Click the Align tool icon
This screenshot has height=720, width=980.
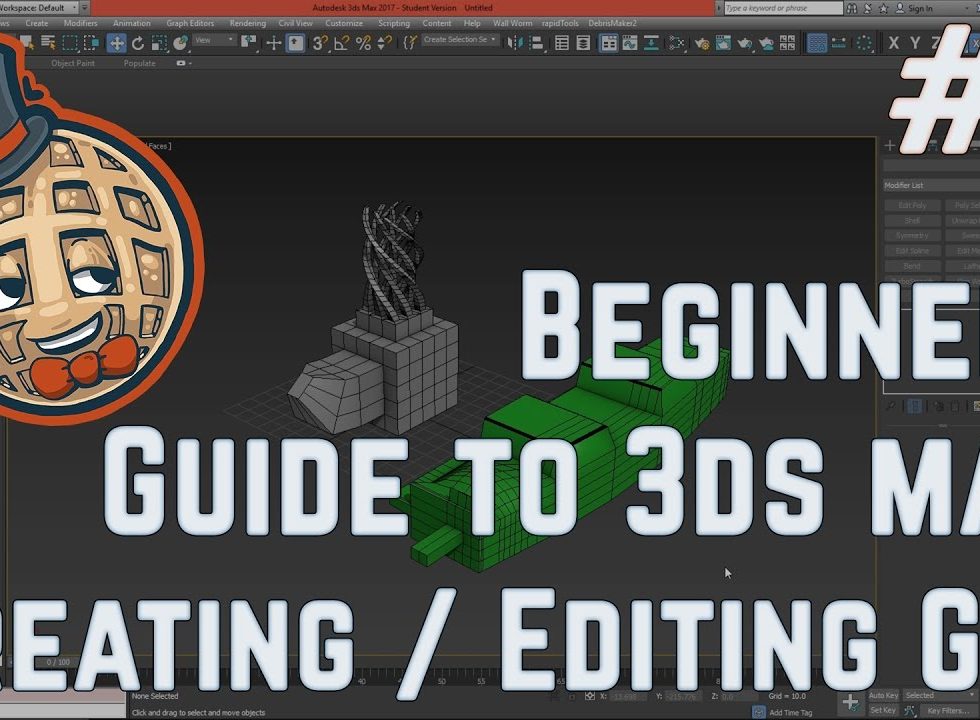(x=536, y=42)
